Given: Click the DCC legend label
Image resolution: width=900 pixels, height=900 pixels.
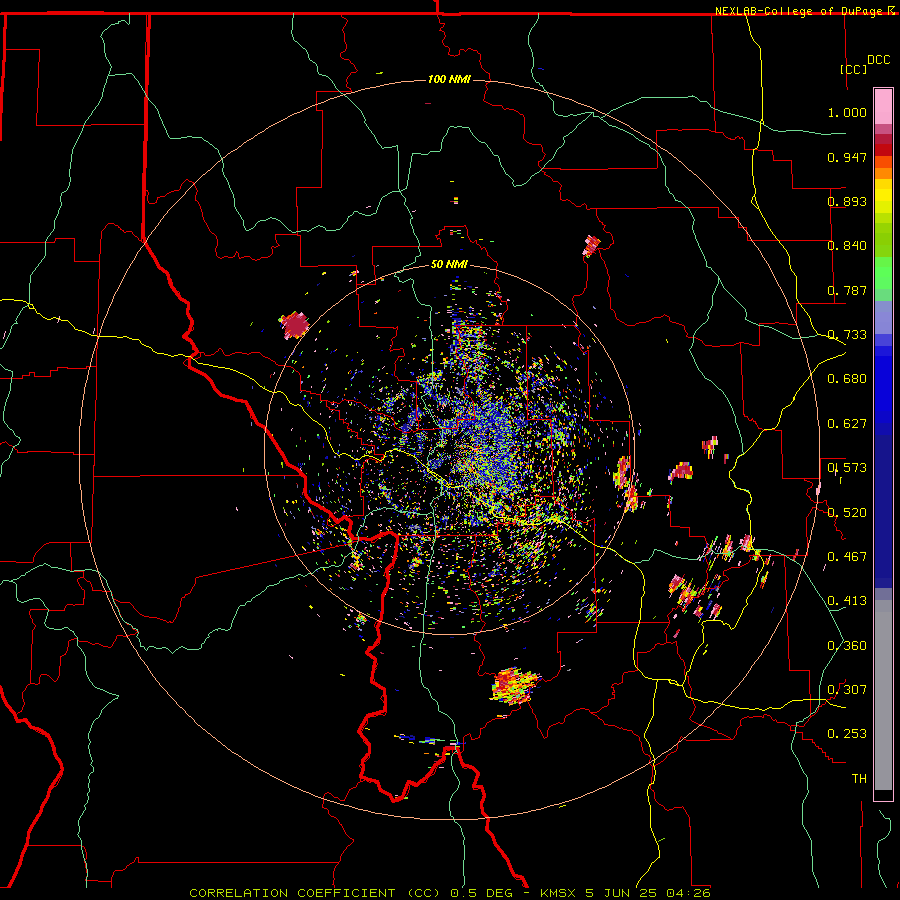Looking at the screenshot, I should click(878, 60).
